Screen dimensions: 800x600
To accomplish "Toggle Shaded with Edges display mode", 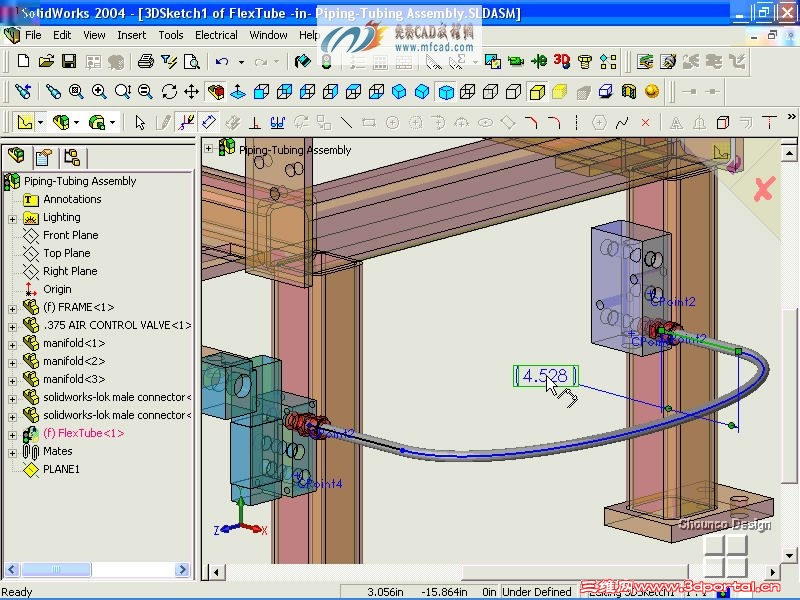I will tap(536, 92).
